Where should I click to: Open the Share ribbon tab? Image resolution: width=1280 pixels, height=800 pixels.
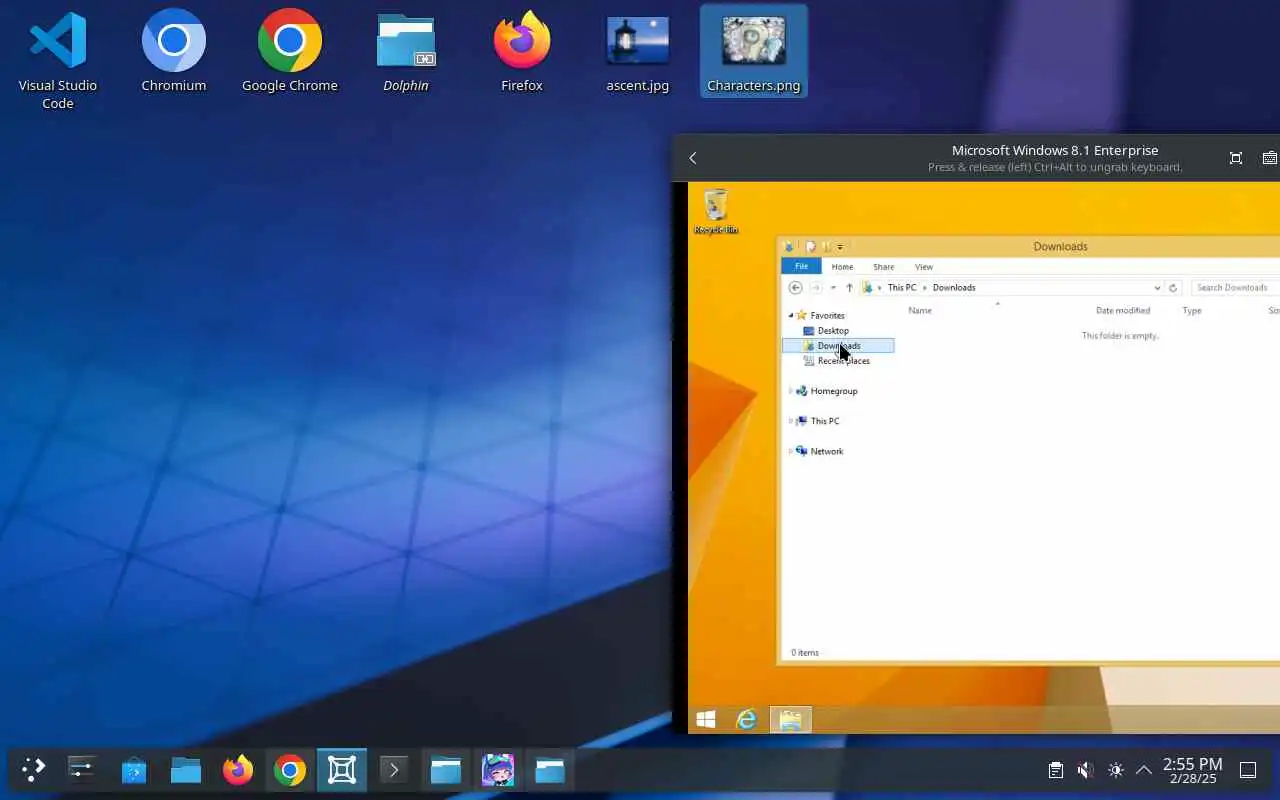coord(883,267)
